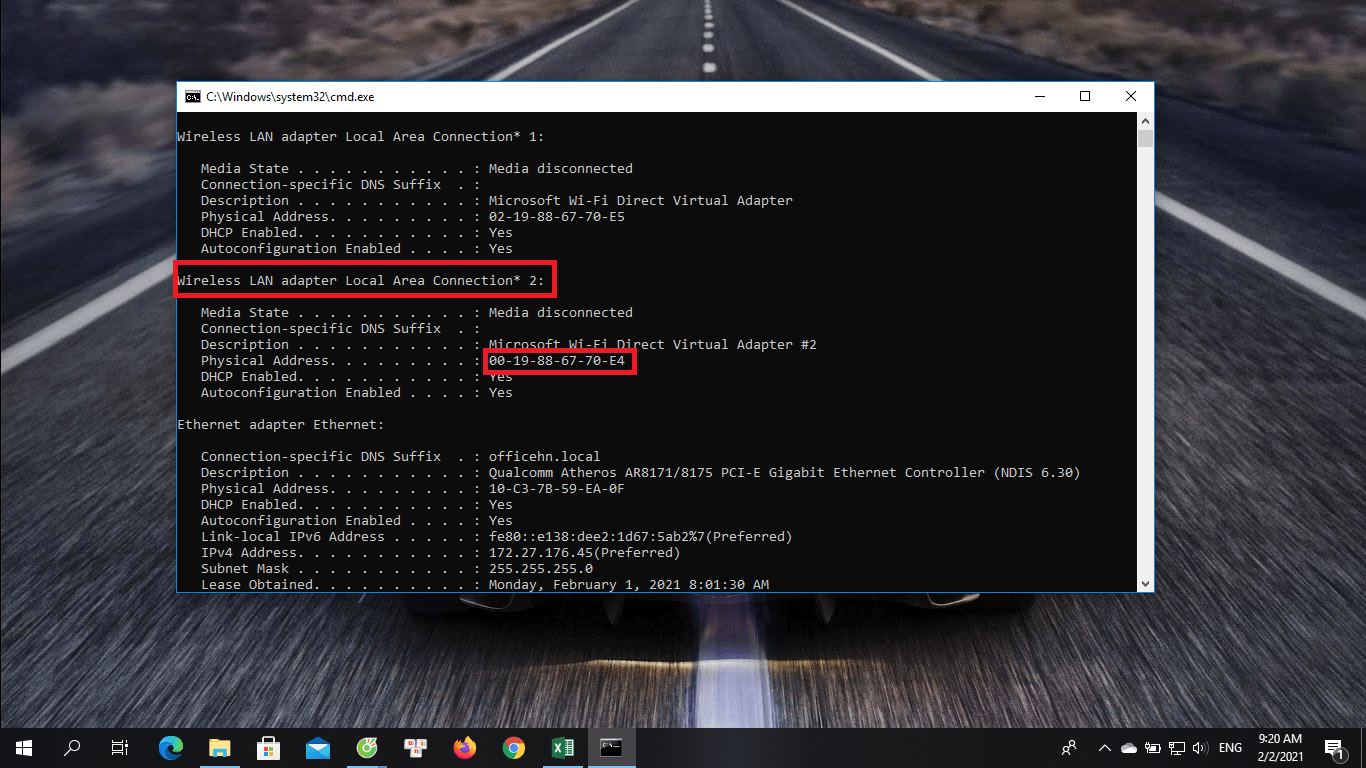Launch Firefox from the taskbar
Image resolution: width=1366 pixels, height=768 pixels.
464,747
